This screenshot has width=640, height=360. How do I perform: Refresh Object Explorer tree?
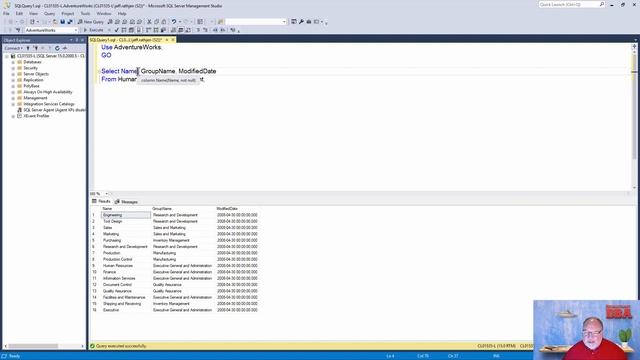57,48
